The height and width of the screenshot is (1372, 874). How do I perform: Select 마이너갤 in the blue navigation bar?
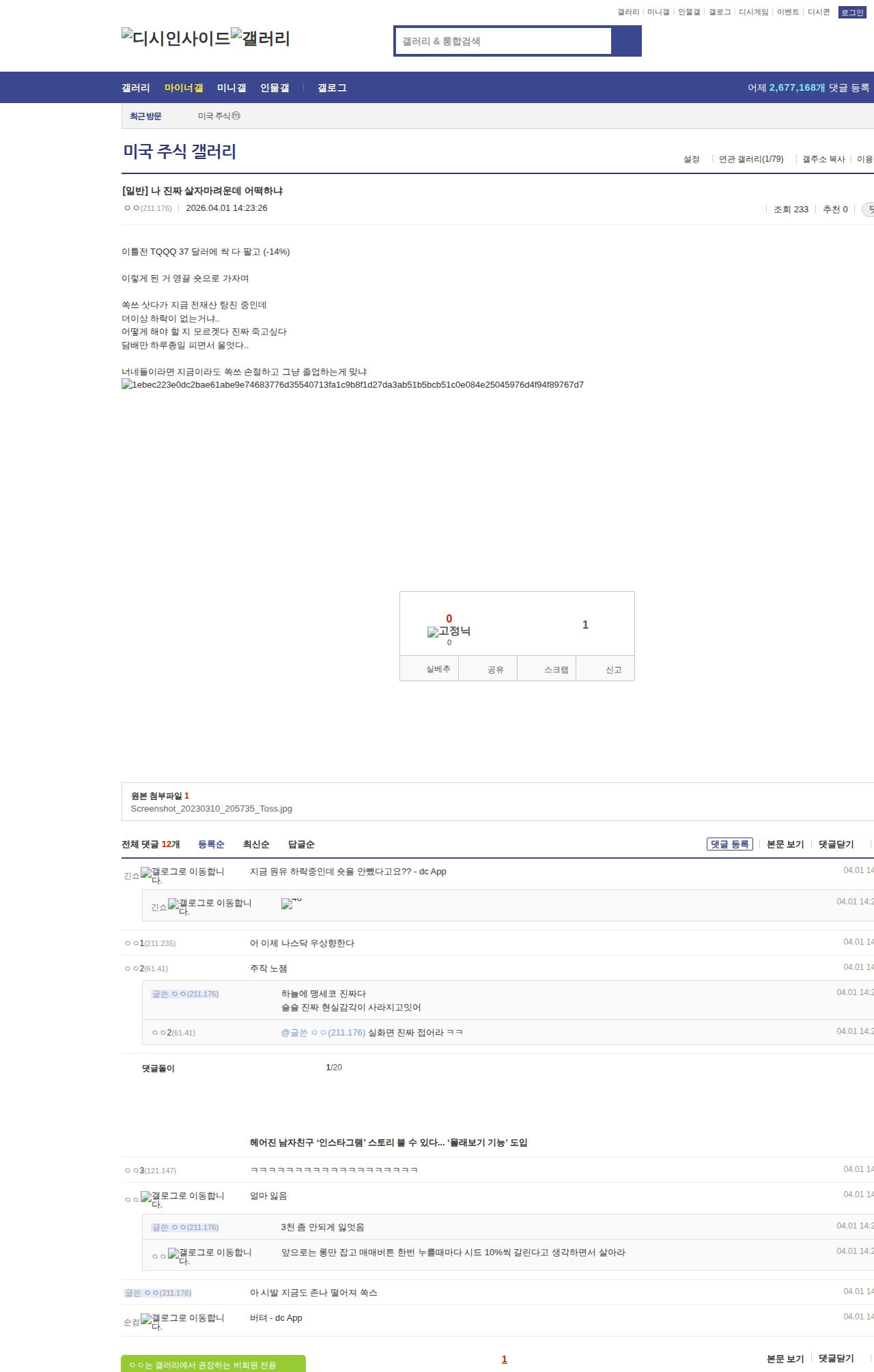184,88
